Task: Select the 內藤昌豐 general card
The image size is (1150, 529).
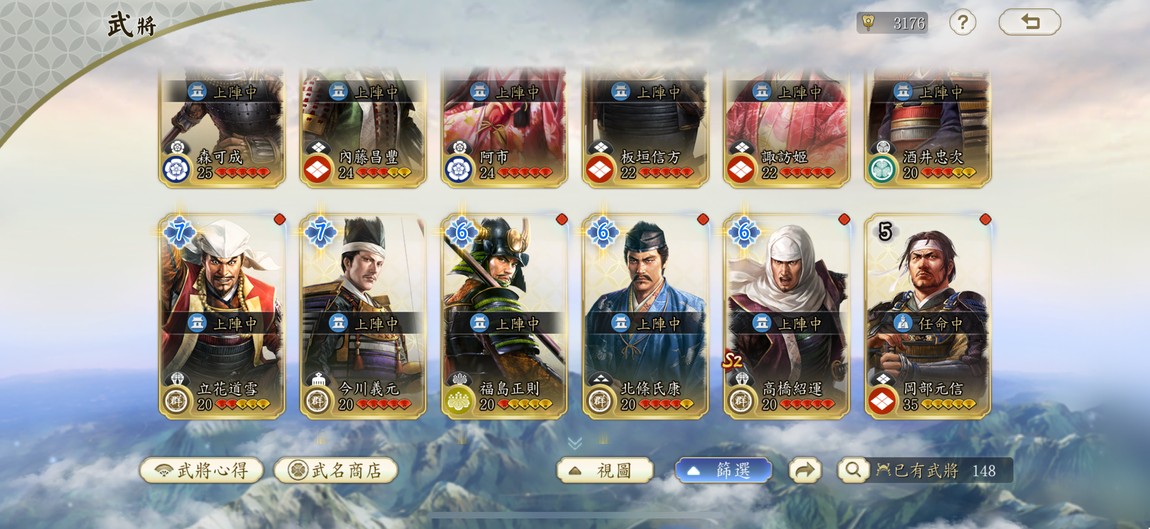Action: click(x=363, y=128)
